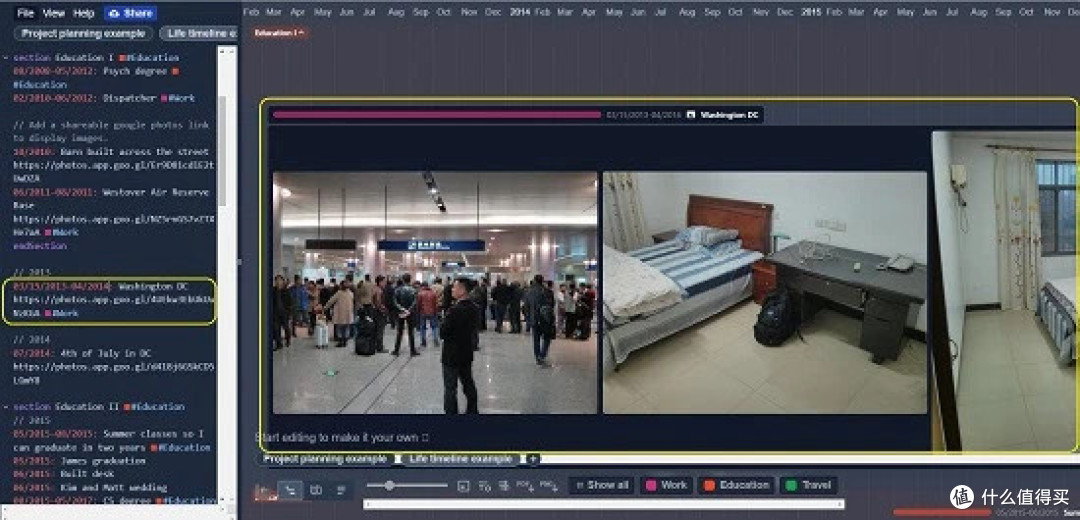Click the first plus-marked icon left of Show all
The image size is (1080, 520).
pos(525,486)
